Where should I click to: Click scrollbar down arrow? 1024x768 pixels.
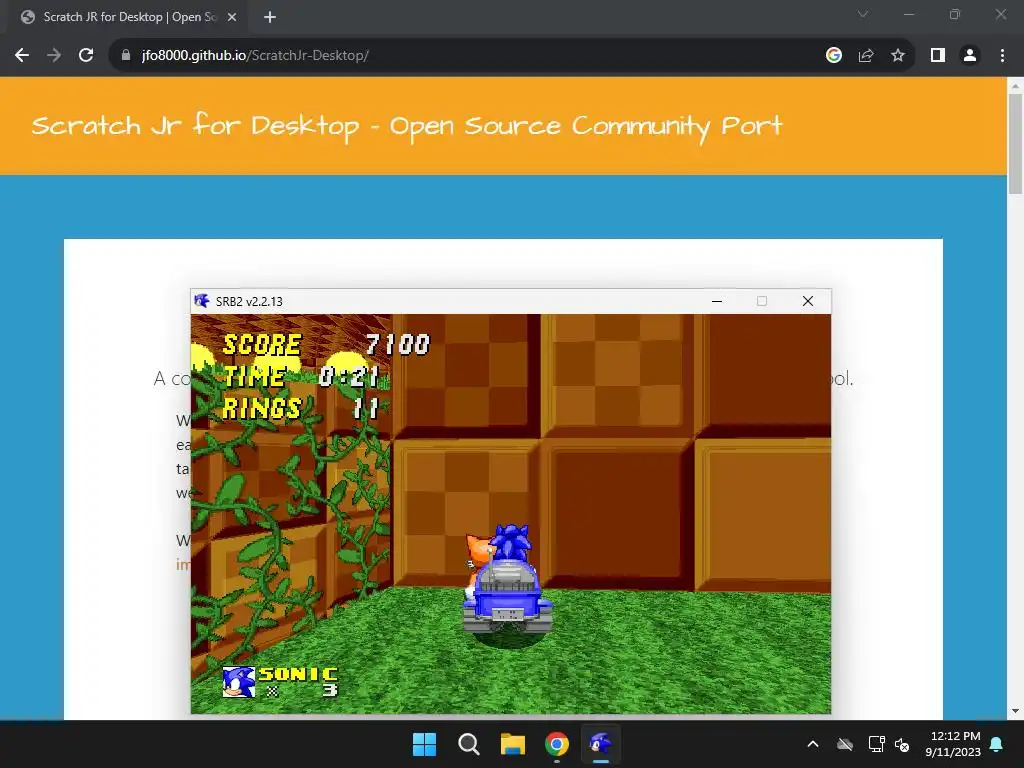pos(1016,711)
